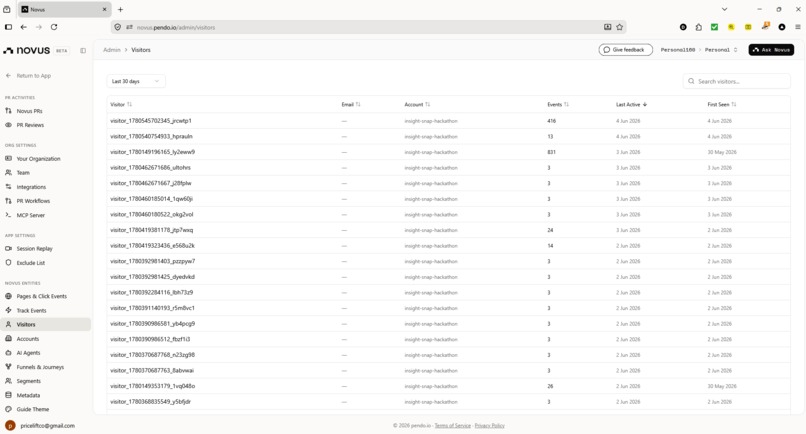Click the Return to App arrow
The width and height of the screenshot is (806, 434).
tap(8, 76)
